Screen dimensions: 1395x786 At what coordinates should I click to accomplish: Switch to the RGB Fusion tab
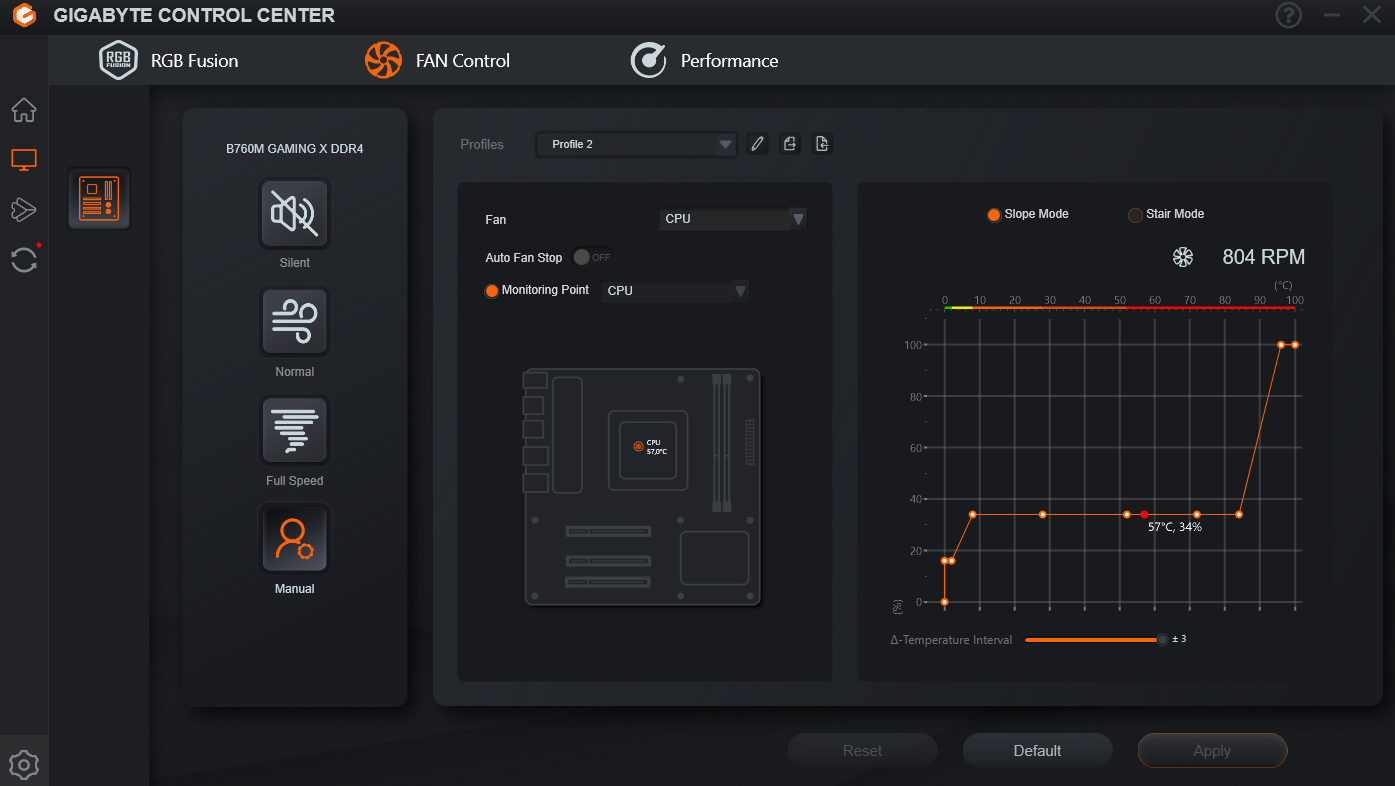[x=169, y=60]
